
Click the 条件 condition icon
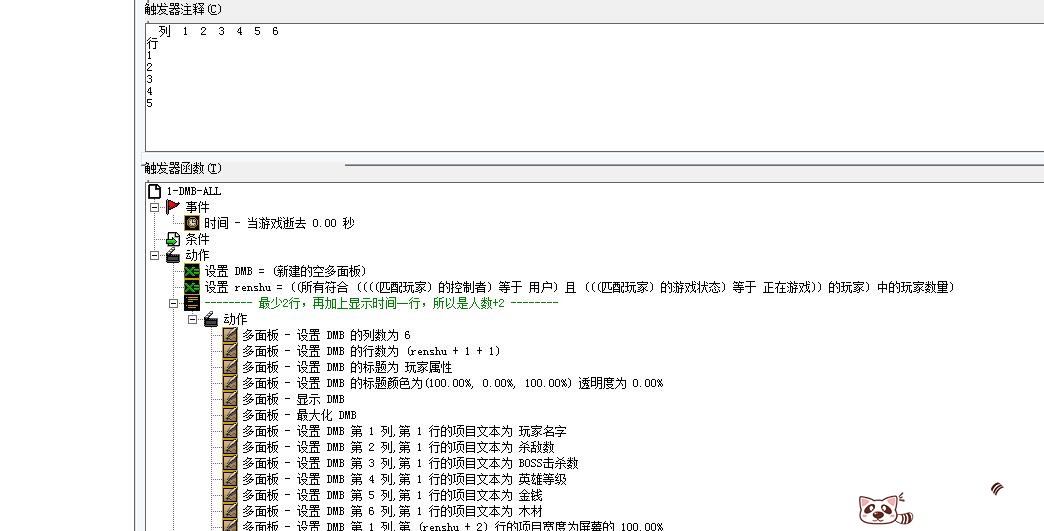[173, 239]
